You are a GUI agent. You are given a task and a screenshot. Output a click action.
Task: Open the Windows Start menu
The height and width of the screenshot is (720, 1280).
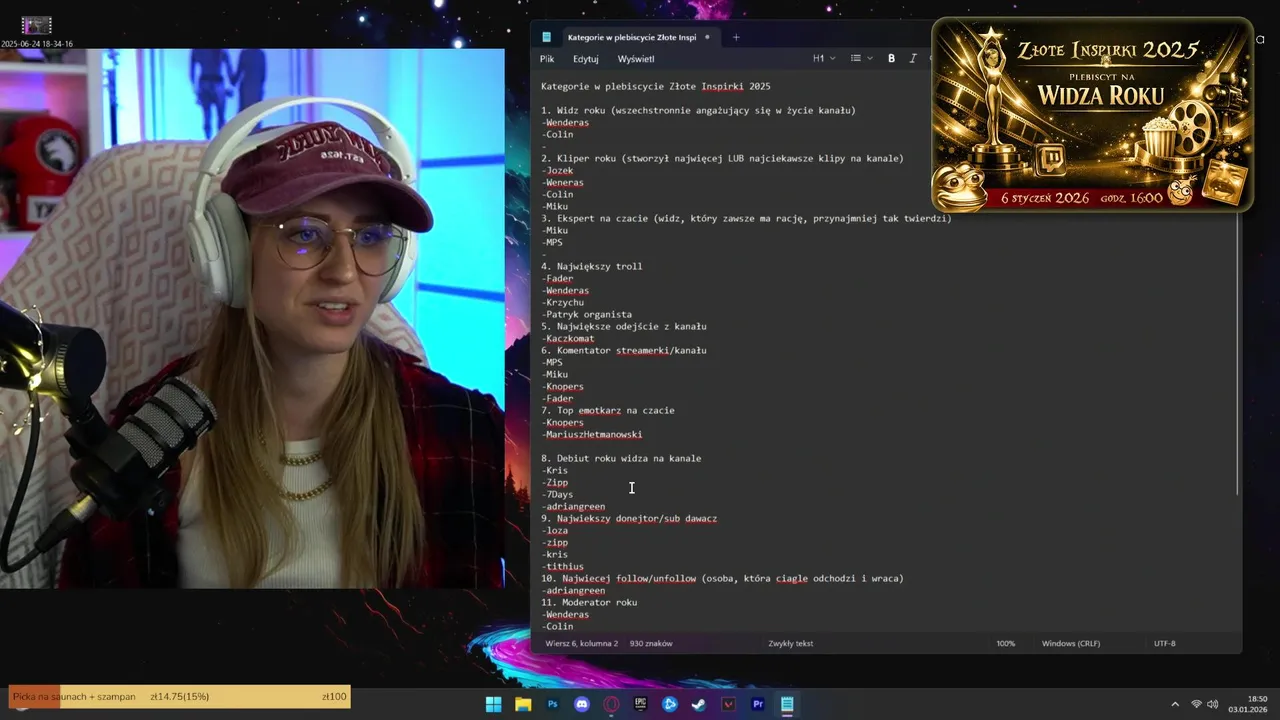tap(493, 704)
